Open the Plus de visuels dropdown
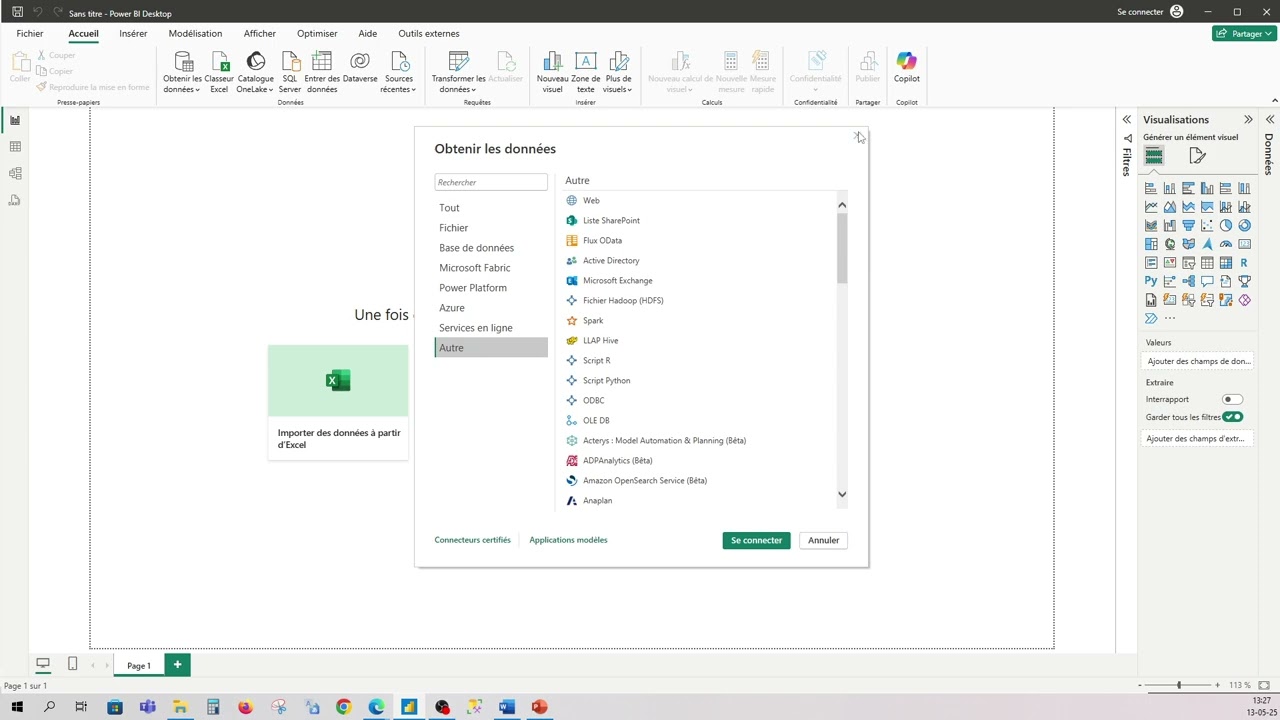1280x720 pixels. click(618, 74)
